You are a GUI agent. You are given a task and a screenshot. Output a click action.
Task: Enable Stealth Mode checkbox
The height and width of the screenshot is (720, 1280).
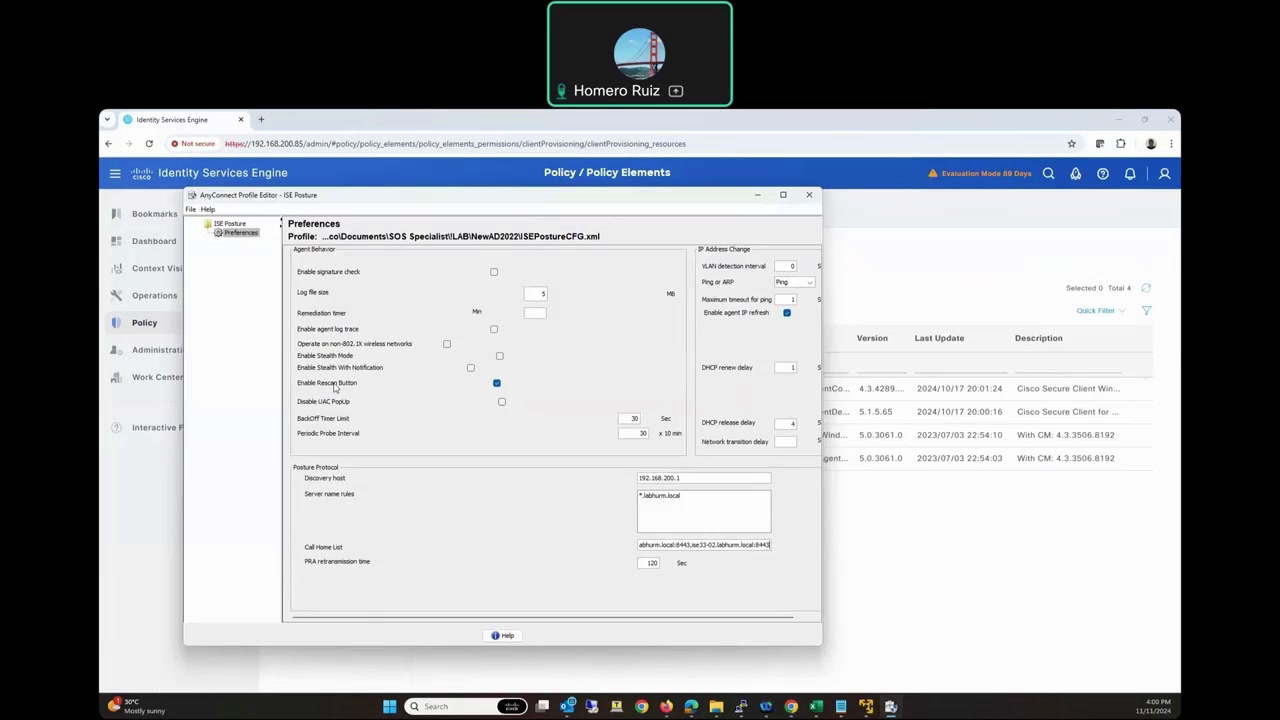click(500, 356)
